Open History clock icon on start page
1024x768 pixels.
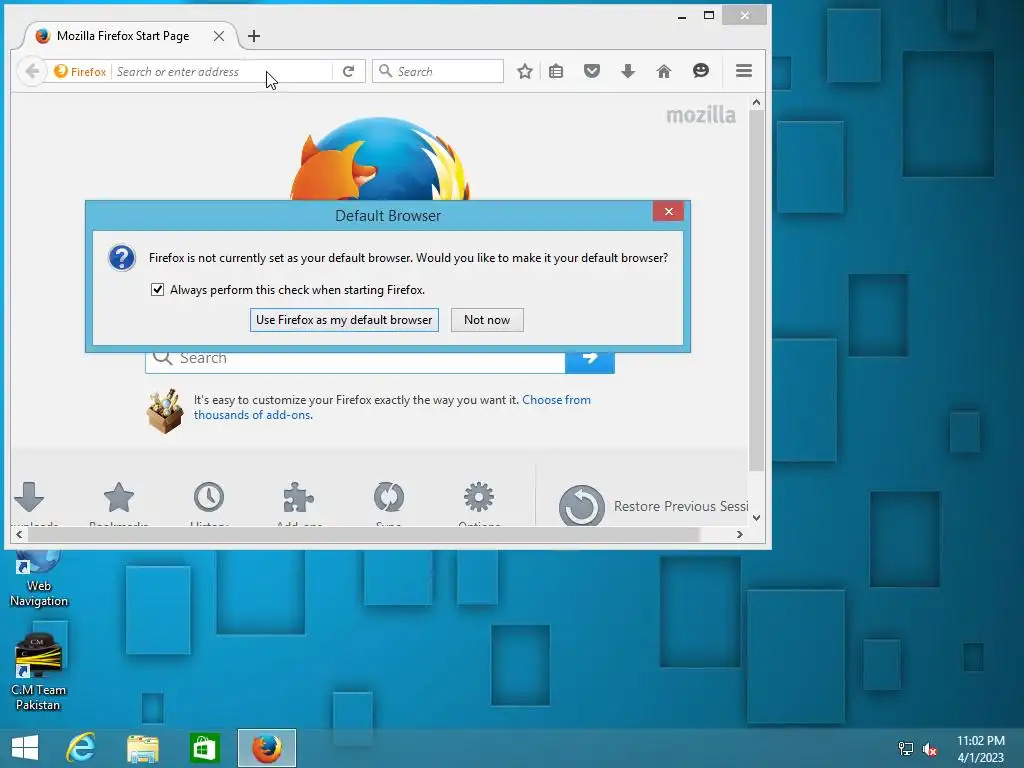click(209, 498)
